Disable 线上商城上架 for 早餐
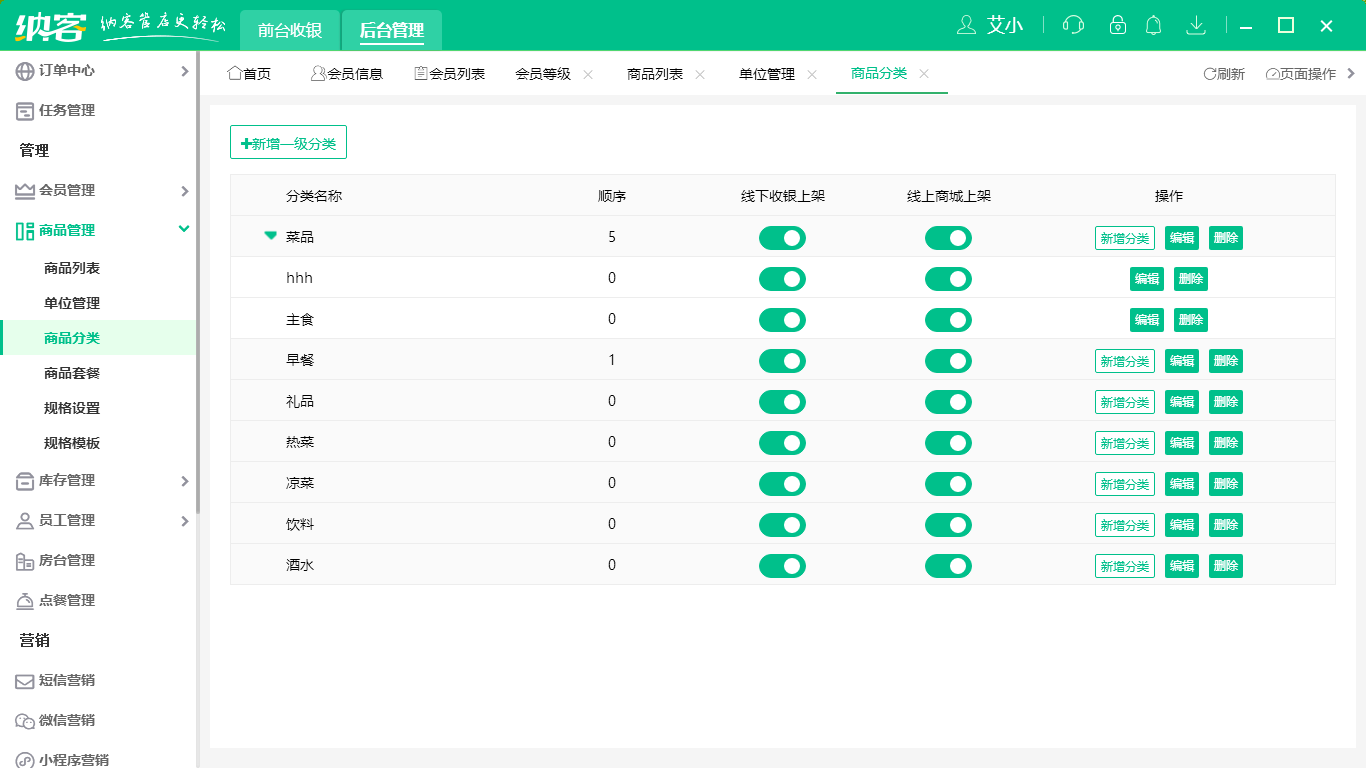The width and height of the screenshot is (1366, 768). pyautogui.click(x=948, y=361)
